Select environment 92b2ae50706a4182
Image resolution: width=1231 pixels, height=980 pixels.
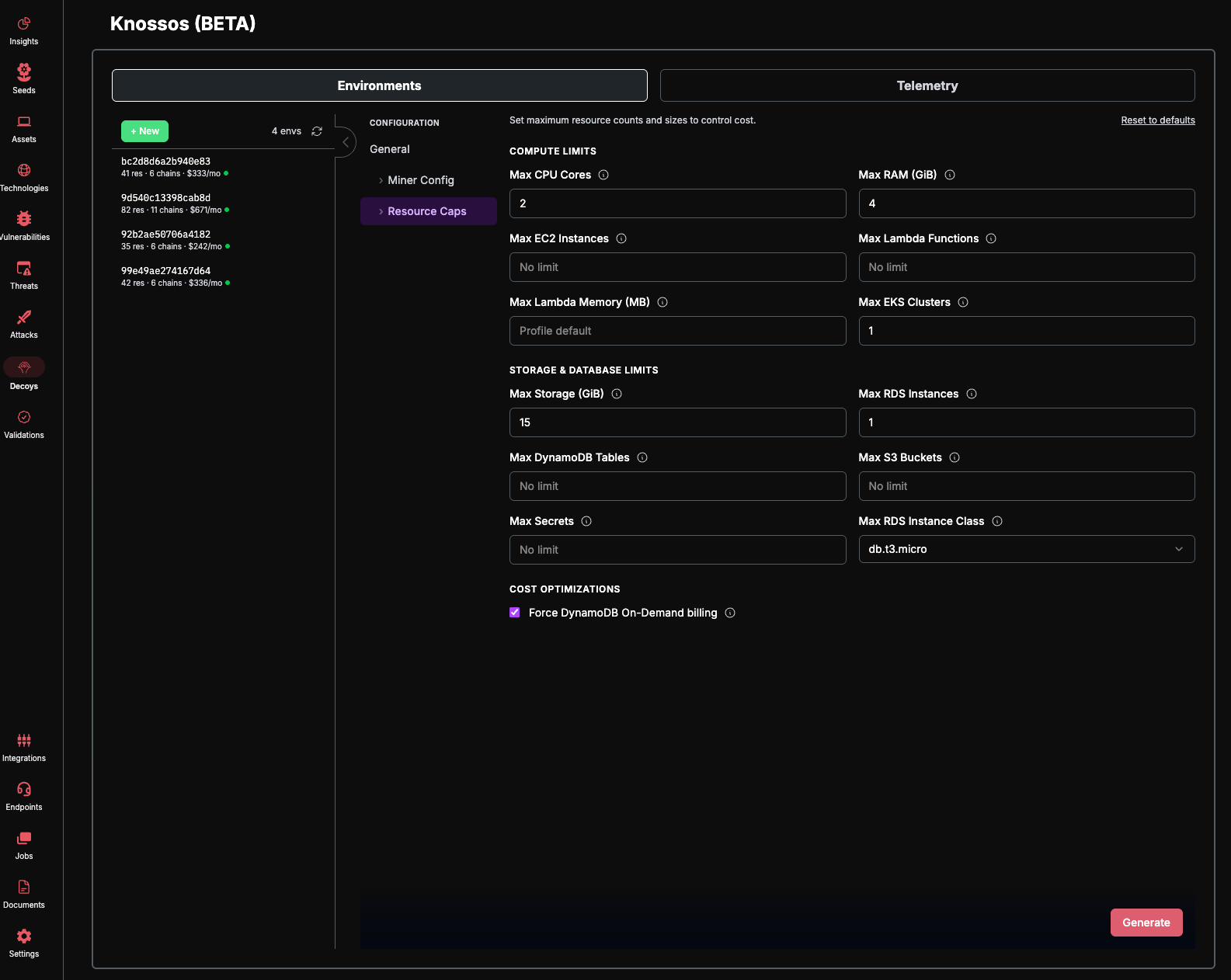tap(223, 240)
